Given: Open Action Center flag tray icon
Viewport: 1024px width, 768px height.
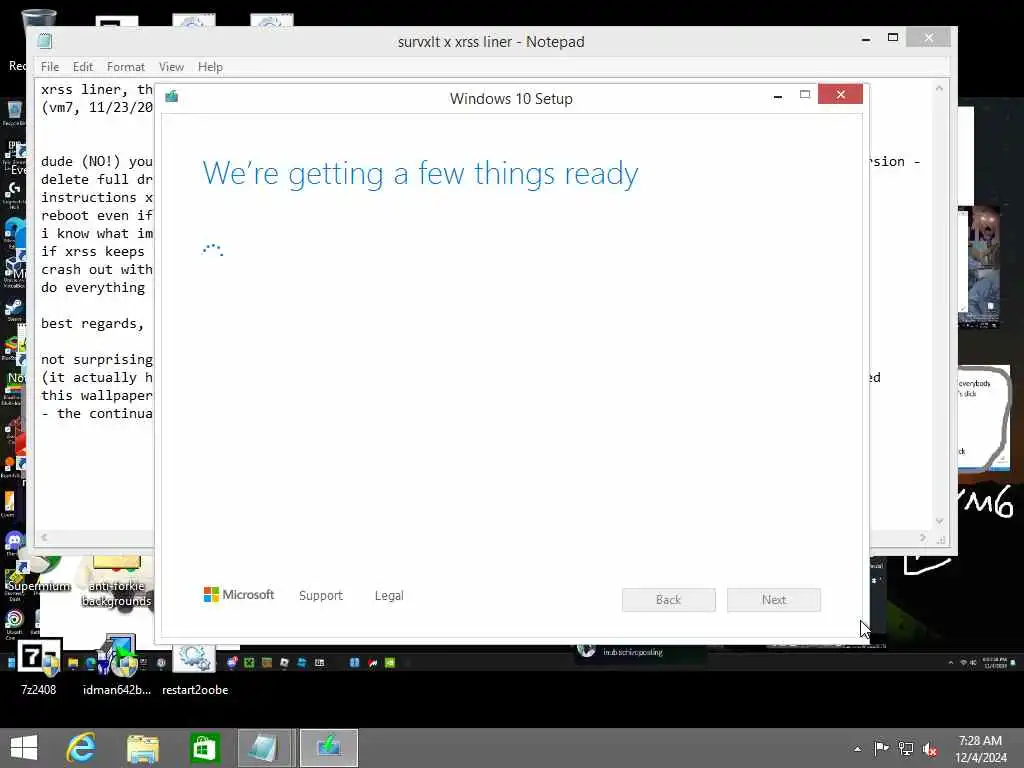Looking at the screenshot, I should tap(881, 748).
